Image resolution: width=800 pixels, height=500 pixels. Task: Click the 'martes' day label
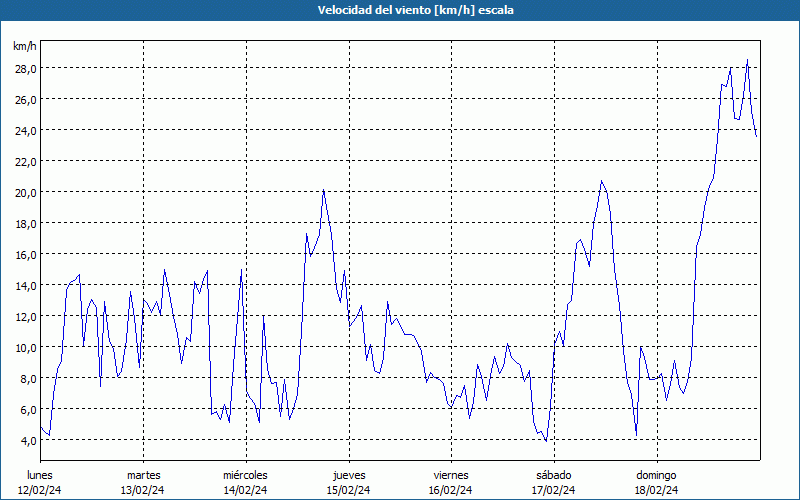point(143,475)
